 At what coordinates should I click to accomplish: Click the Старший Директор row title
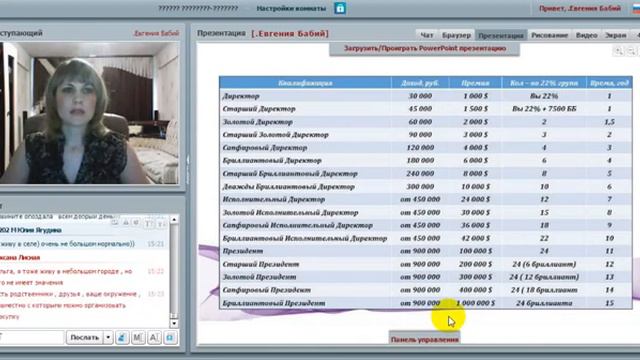point(259,109)
